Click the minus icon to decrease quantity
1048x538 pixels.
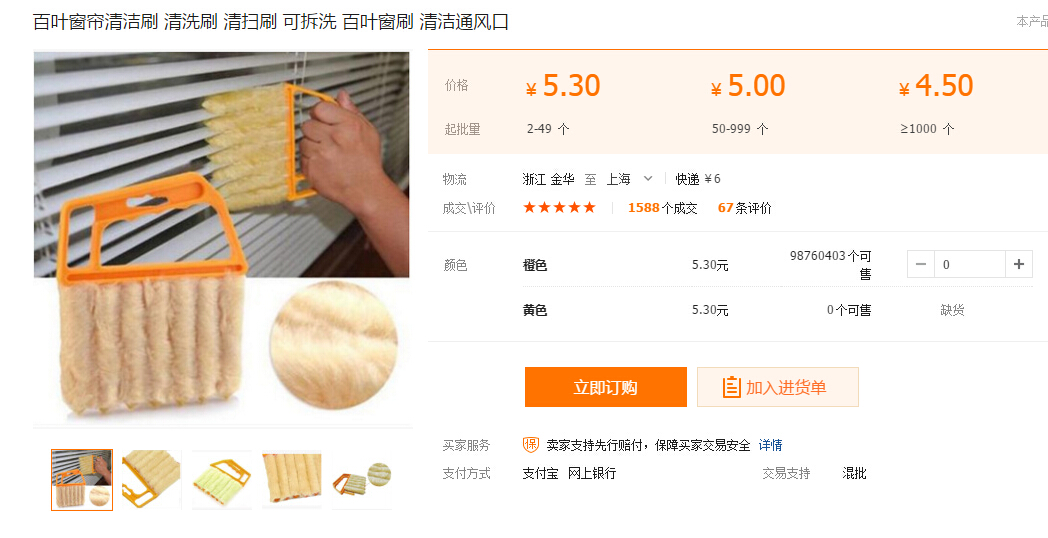pyautogui.click(x=920, y=264)
